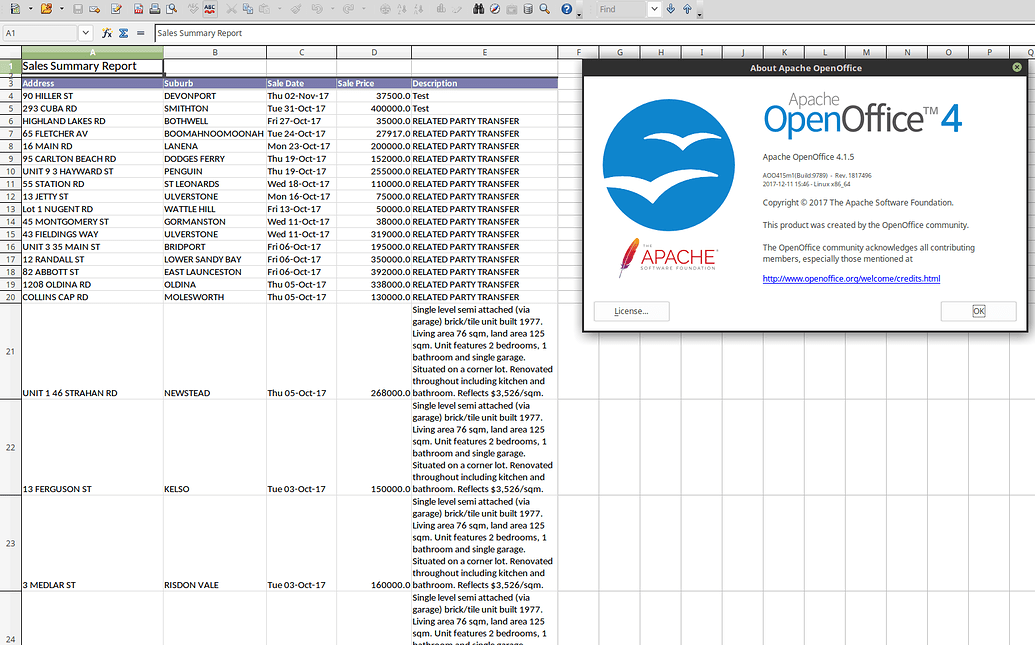
Task: Click the Name Box showing A1
Action: [x=40, y=32]
